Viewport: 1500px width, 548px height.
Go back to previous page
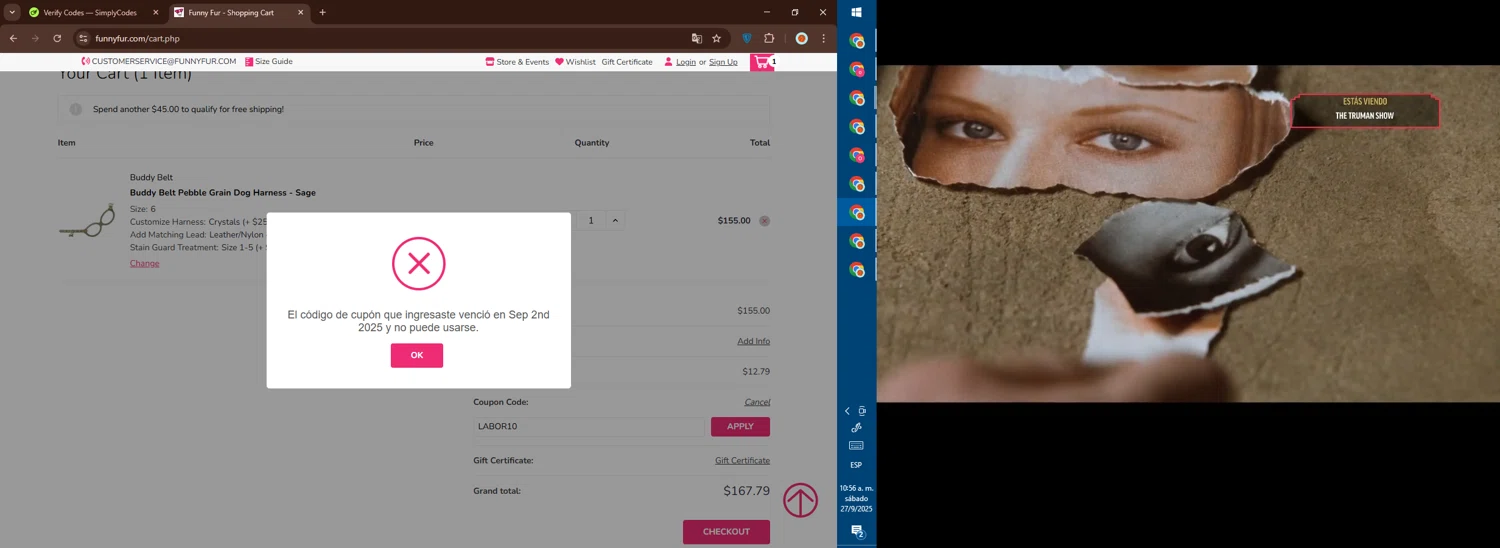click(x=13, y=39)
